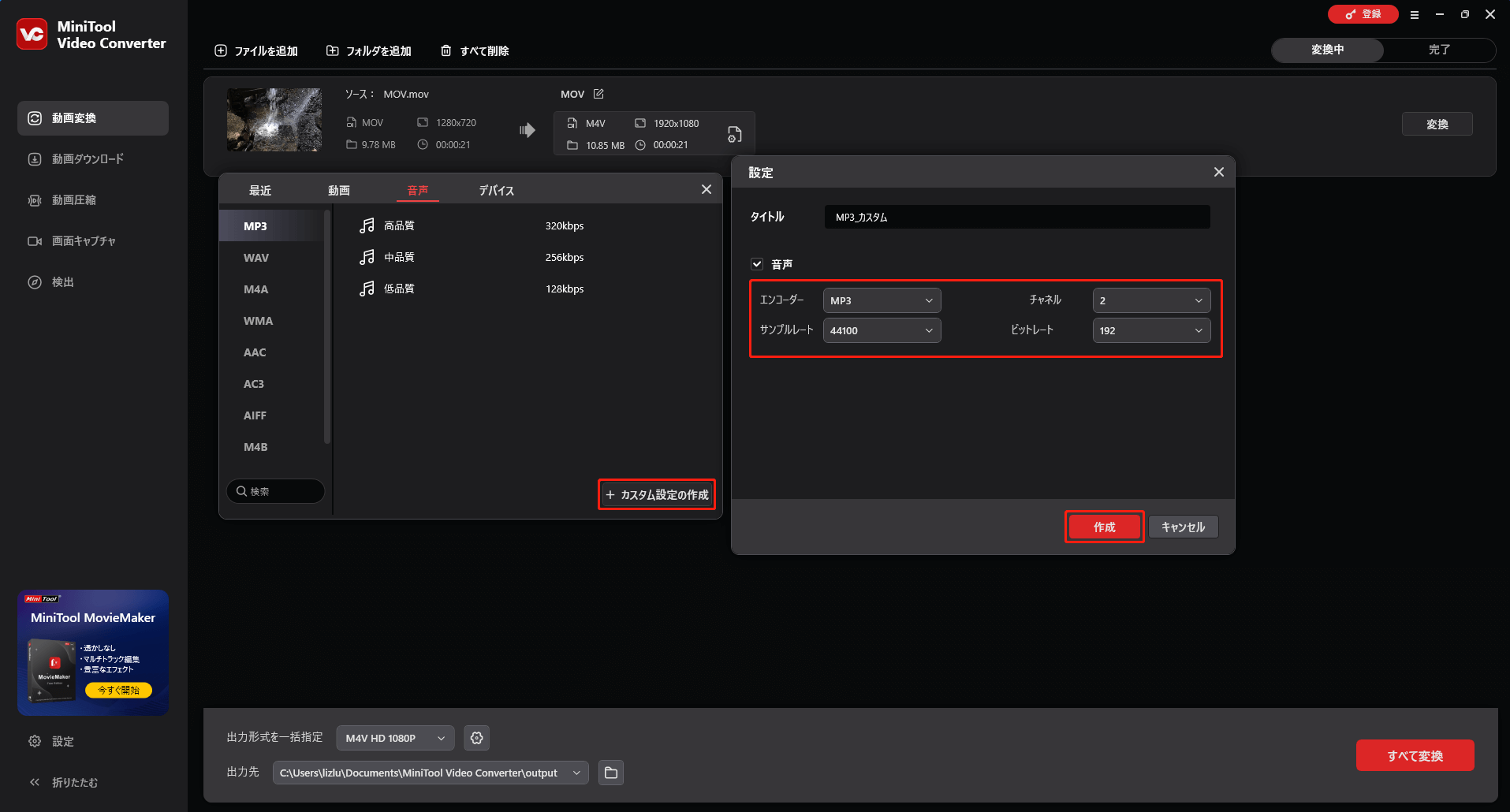Viewport: 1510px width, 812px height.
Task: Open the 動画ダウンロード sidebar section
Action: coord(93,159)
